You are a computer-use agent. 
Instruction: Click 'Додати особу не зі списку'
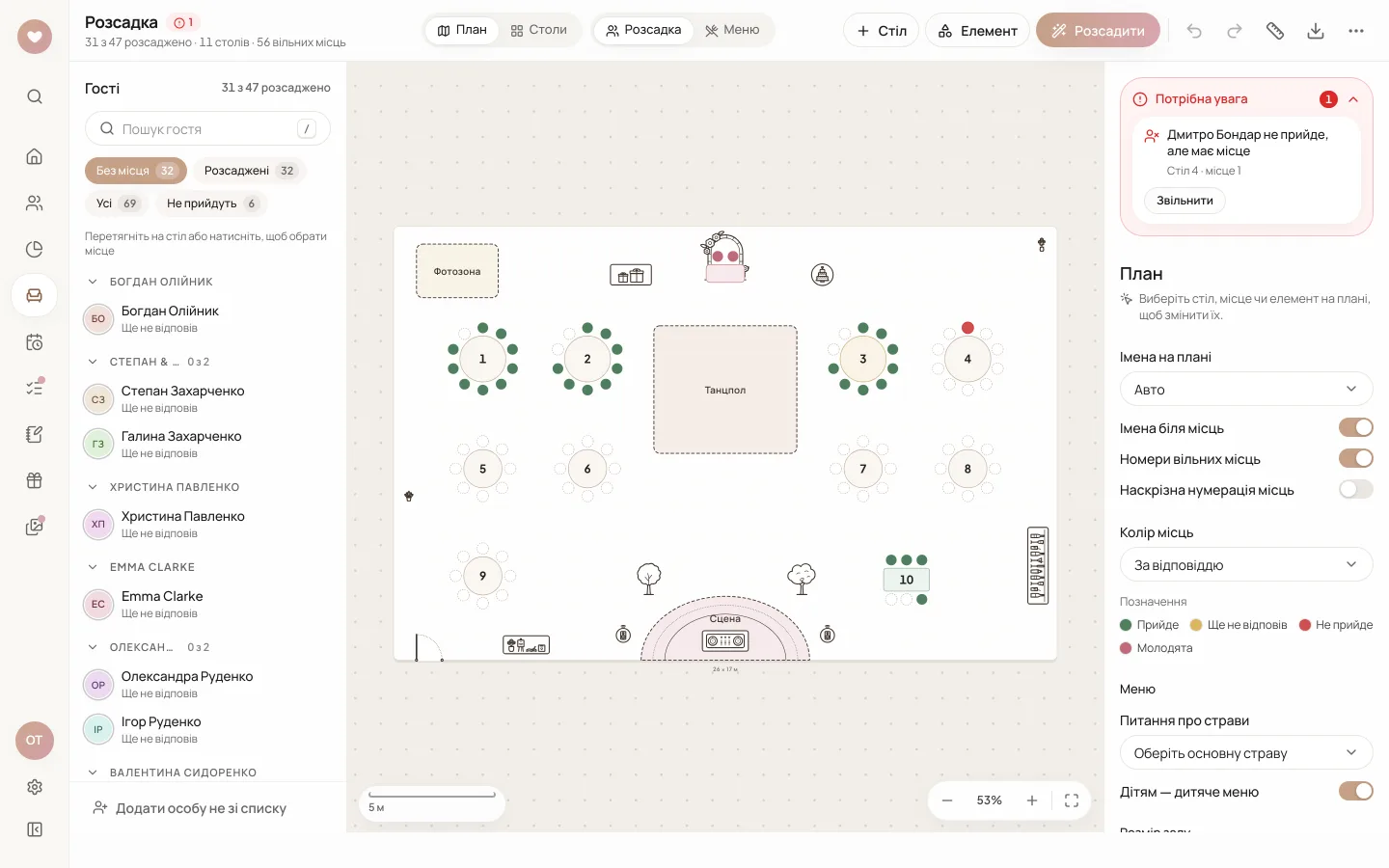(x=190, y=808)
